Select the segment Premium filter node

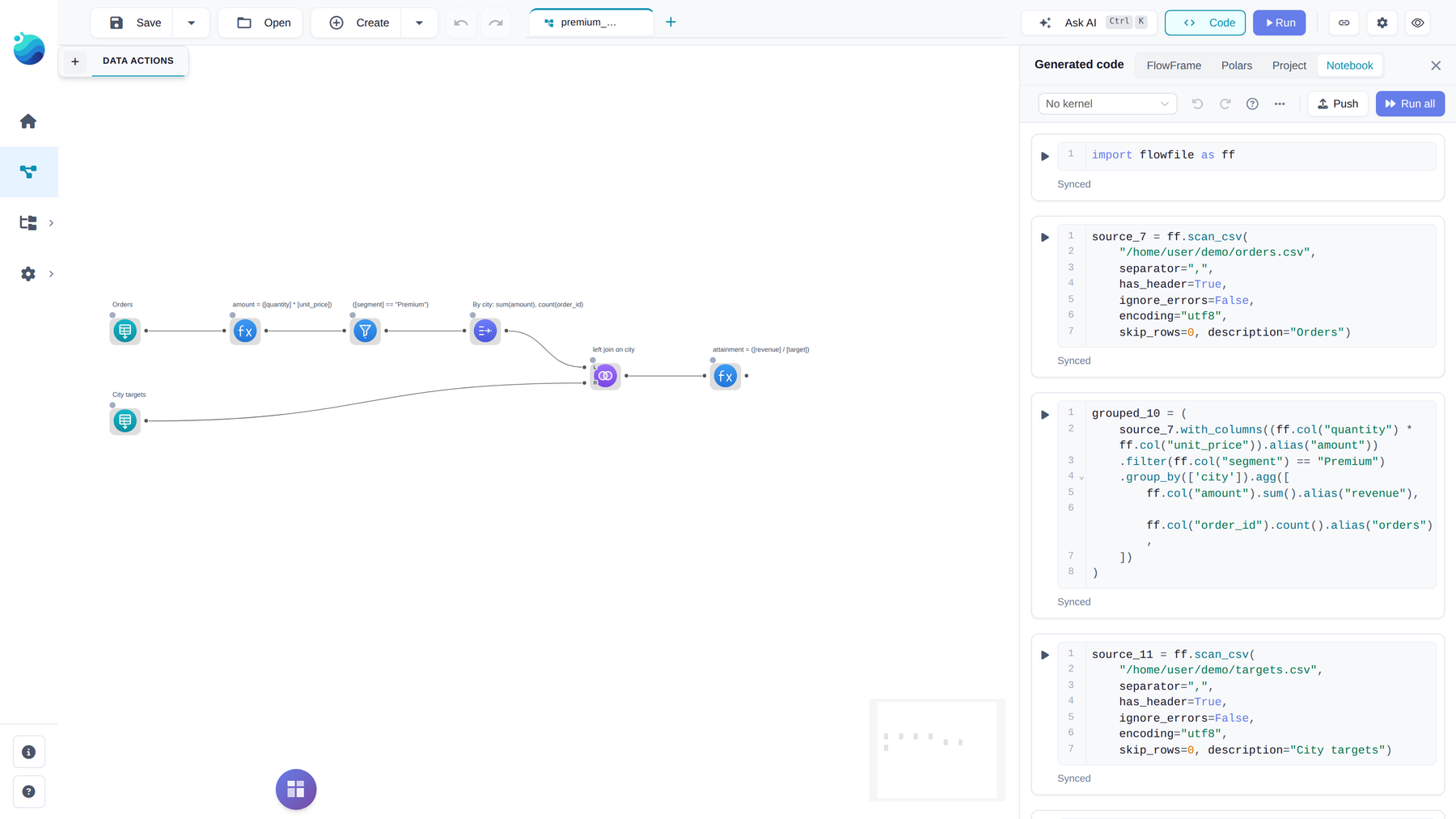click(366, 331)
